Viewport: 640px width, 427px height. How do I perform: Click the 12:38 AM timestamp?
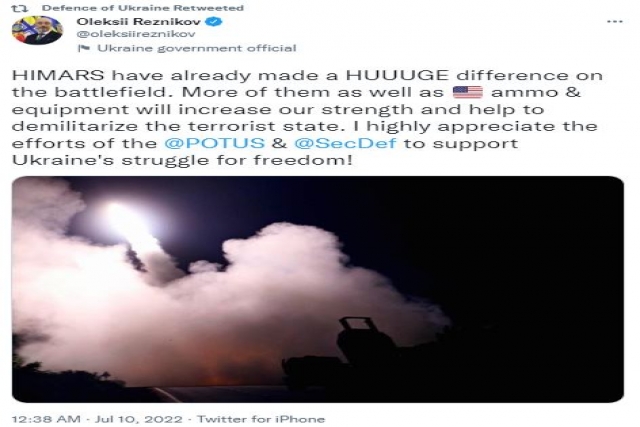click(46, 419)
